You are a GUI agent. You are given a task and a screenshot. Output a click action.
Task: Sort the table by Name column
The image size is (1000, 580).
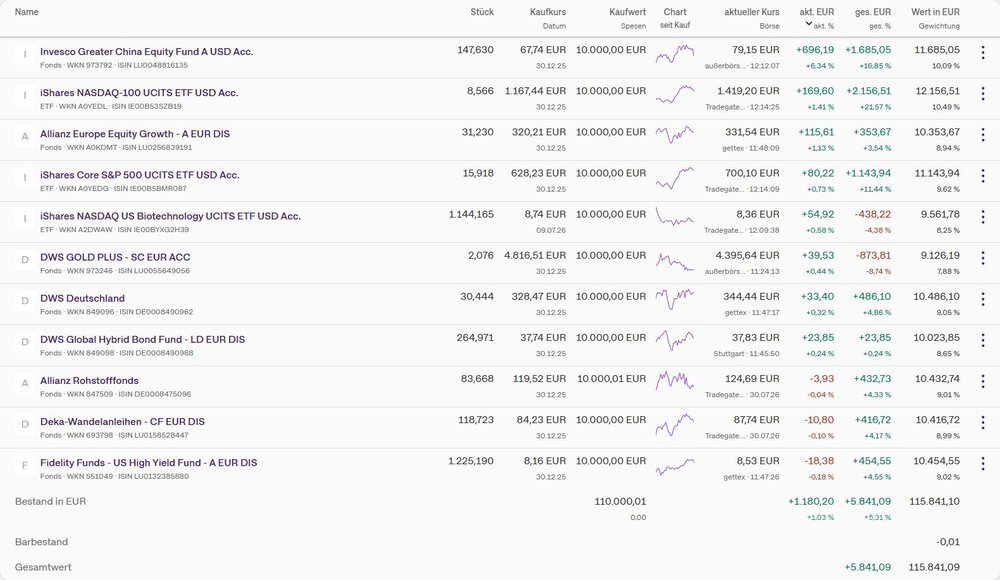click(27, 12)
